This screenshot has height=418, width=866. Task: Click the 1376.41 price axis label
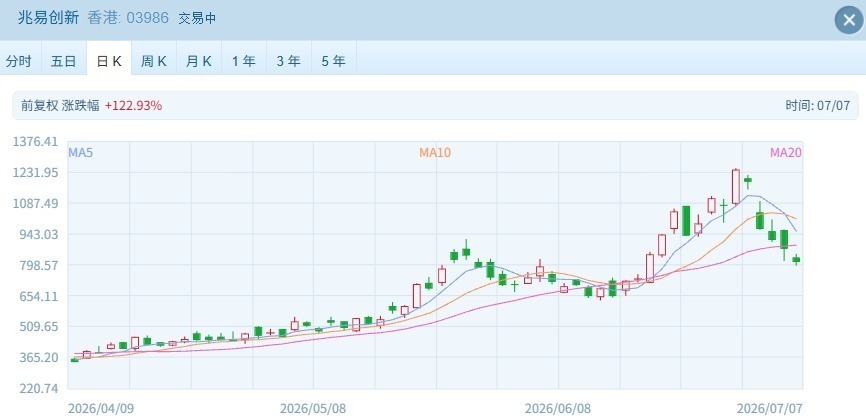[x=35, y=142]
